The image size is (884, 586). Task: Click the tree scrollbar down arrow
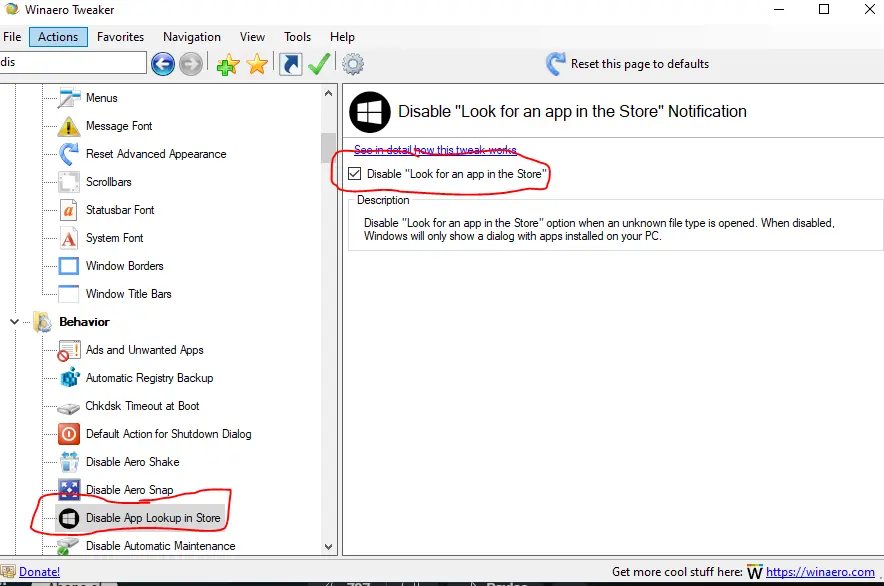tap(329, 547)
